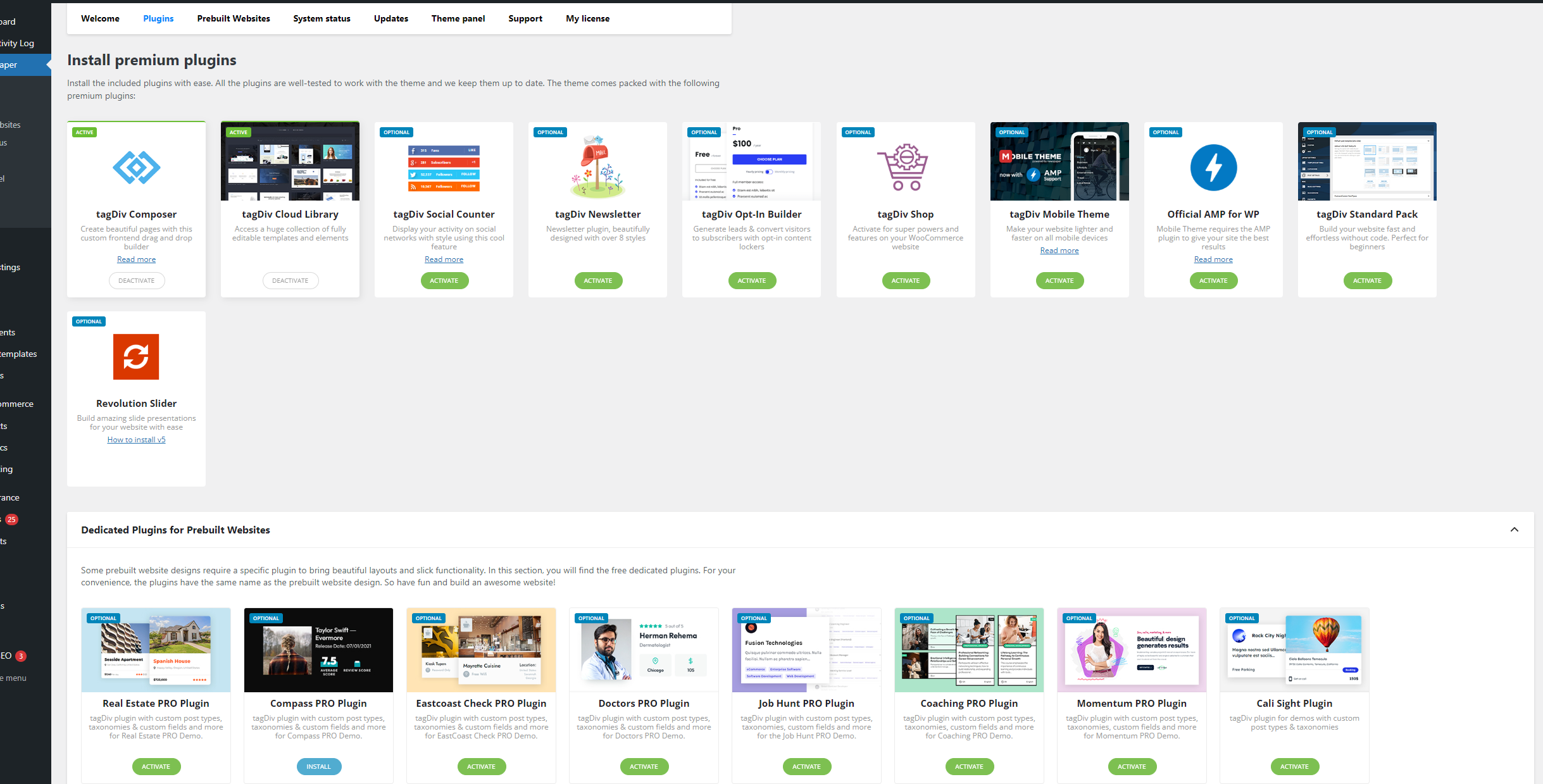Open the tagDiv Mobile Theme thumbnail
The width and height of the screenshot is (1543, 784).
[1059, 161]
